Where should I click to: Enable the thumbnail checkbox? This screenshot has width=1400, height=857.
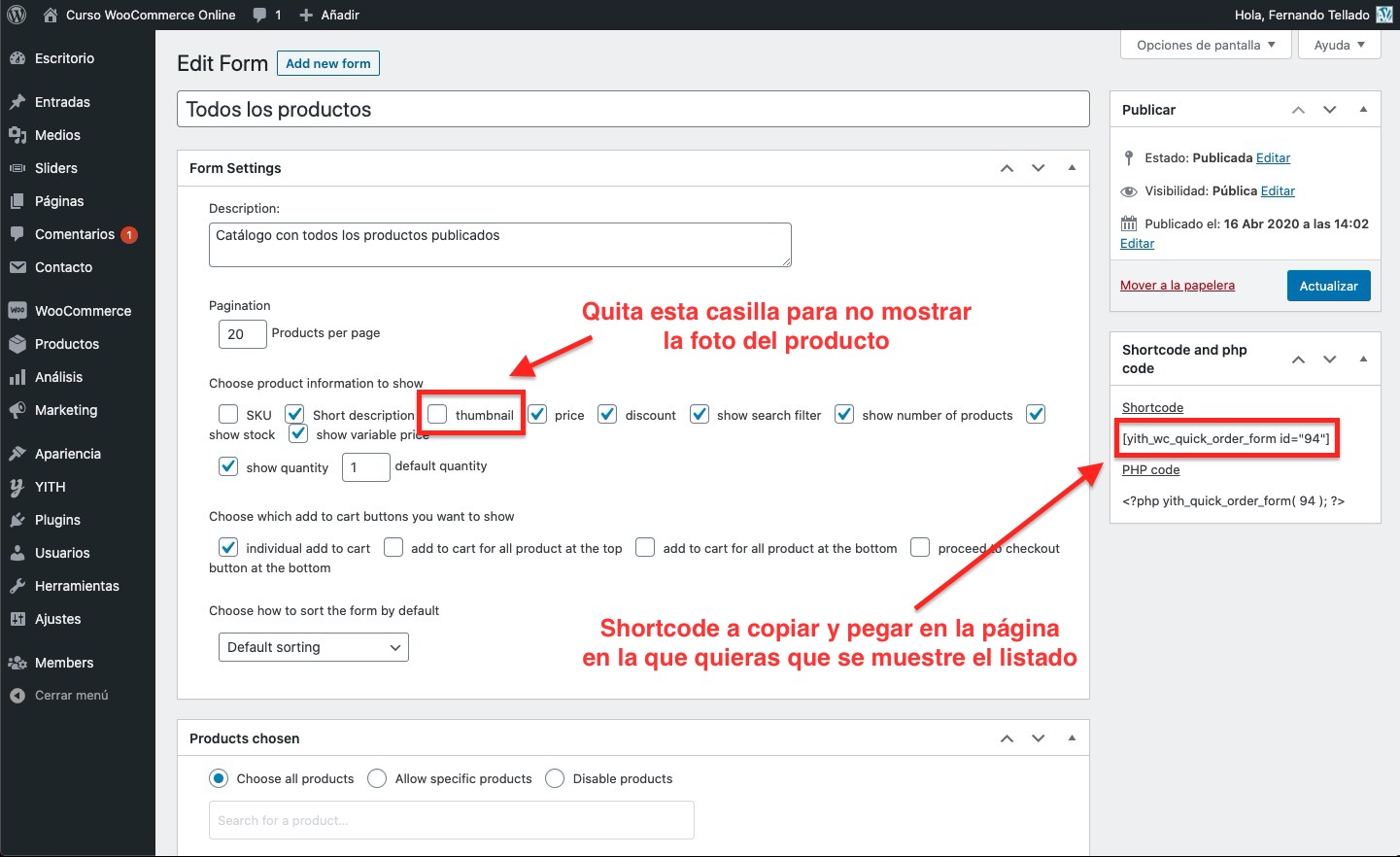(x=438, y=414)
